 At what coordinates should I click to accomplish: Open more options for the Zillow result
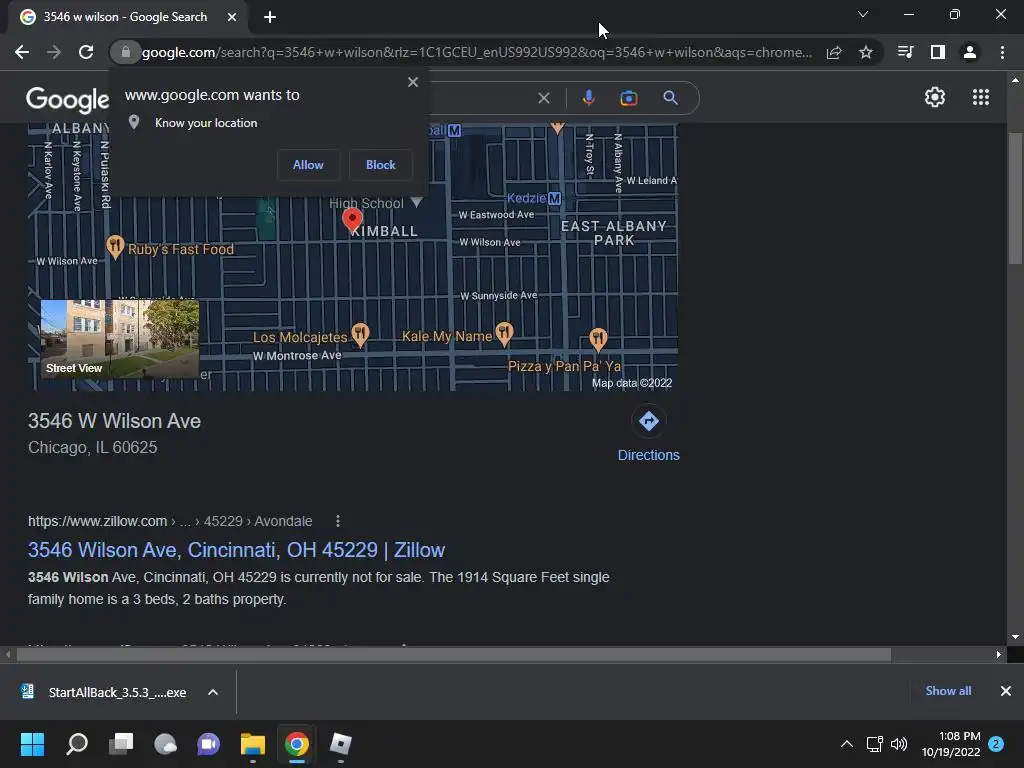click(x=338, y=521)
